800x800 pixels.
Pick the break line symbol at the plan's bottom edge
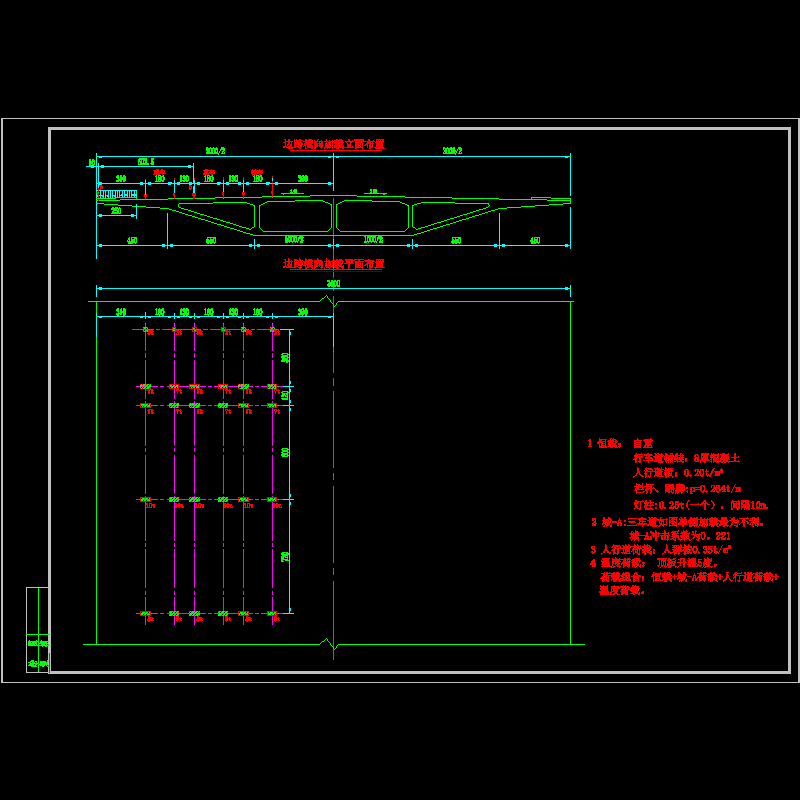pyautogui.click(x=328, y=644)
